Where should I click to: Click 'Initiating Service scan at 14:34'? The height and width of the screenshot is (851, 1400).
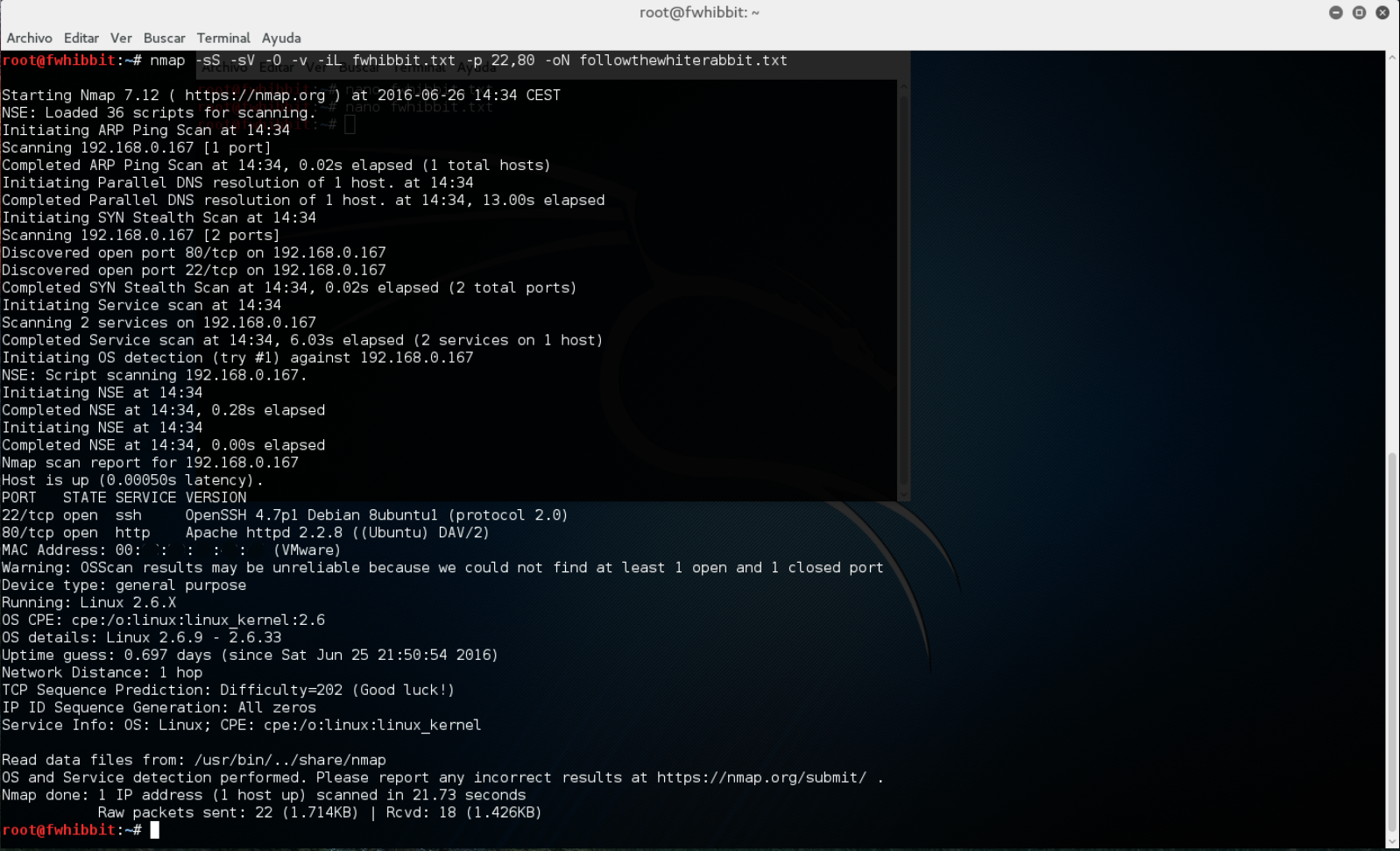tap(141, 305)
